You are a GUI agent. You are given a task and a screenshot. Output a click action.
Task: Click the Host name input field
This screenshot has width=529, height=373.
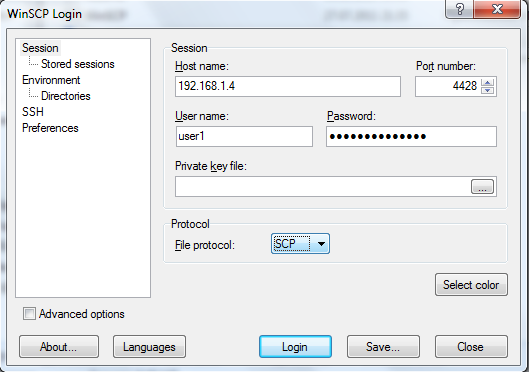pos(288,86)
